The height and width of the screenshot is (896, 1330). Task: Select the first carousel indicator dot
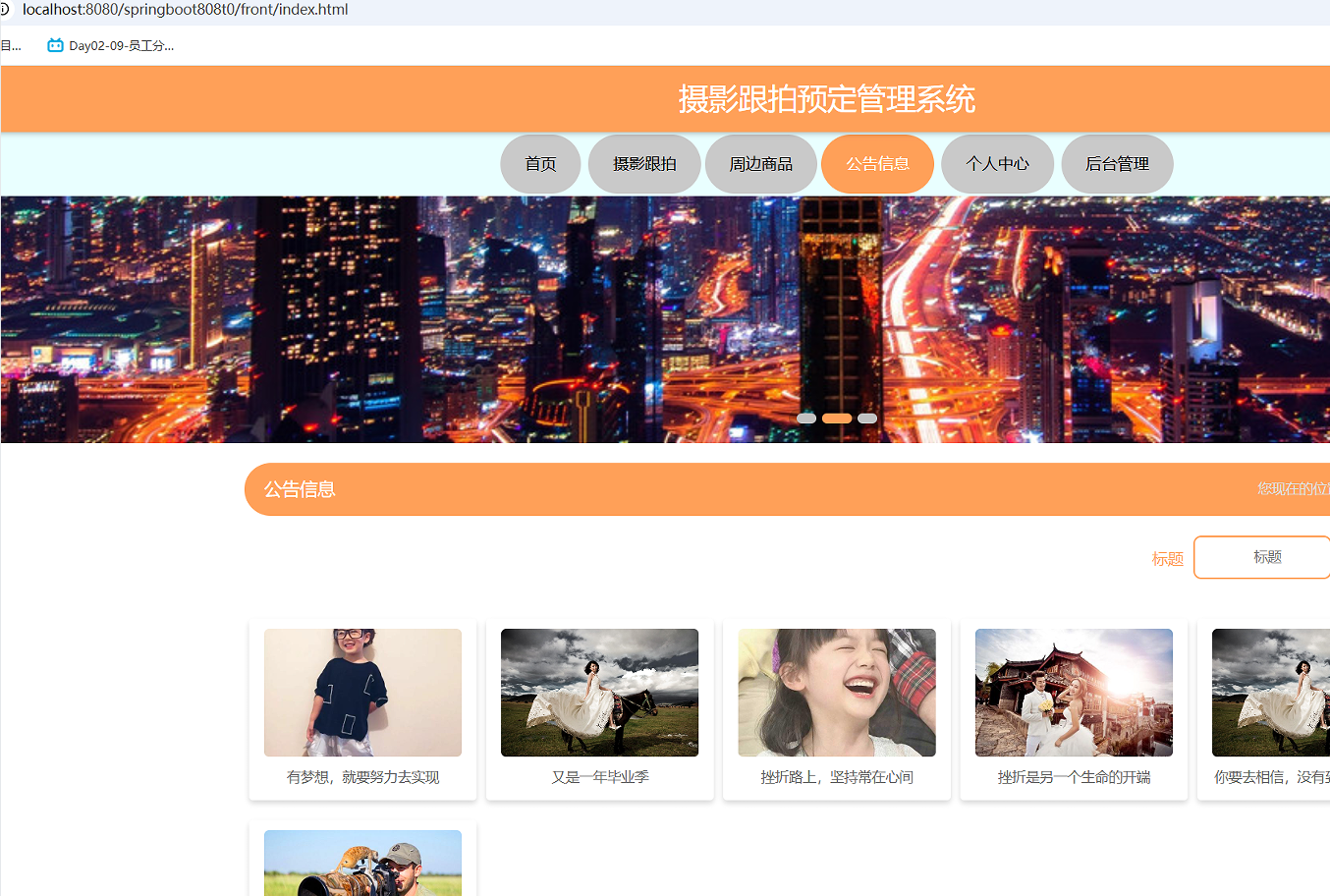pos(806,419)
